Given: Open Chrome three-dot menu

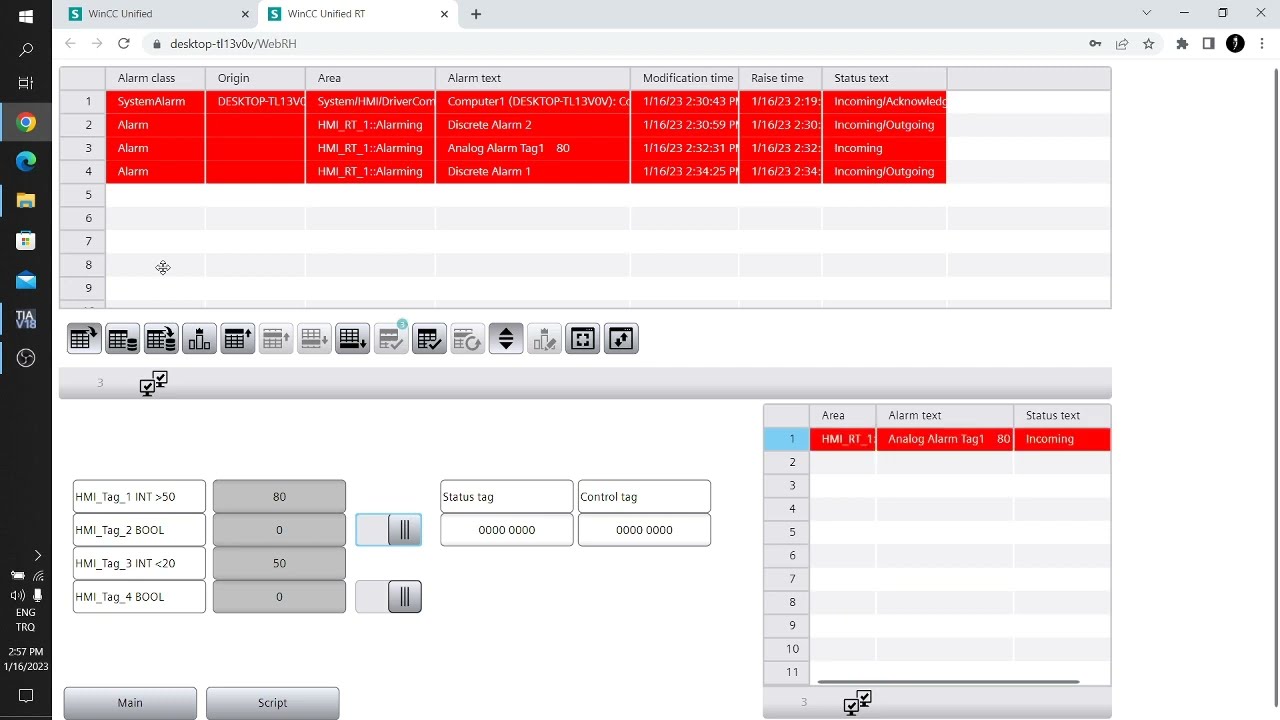Looking at the screenshot, I should tap(1262, 44).
